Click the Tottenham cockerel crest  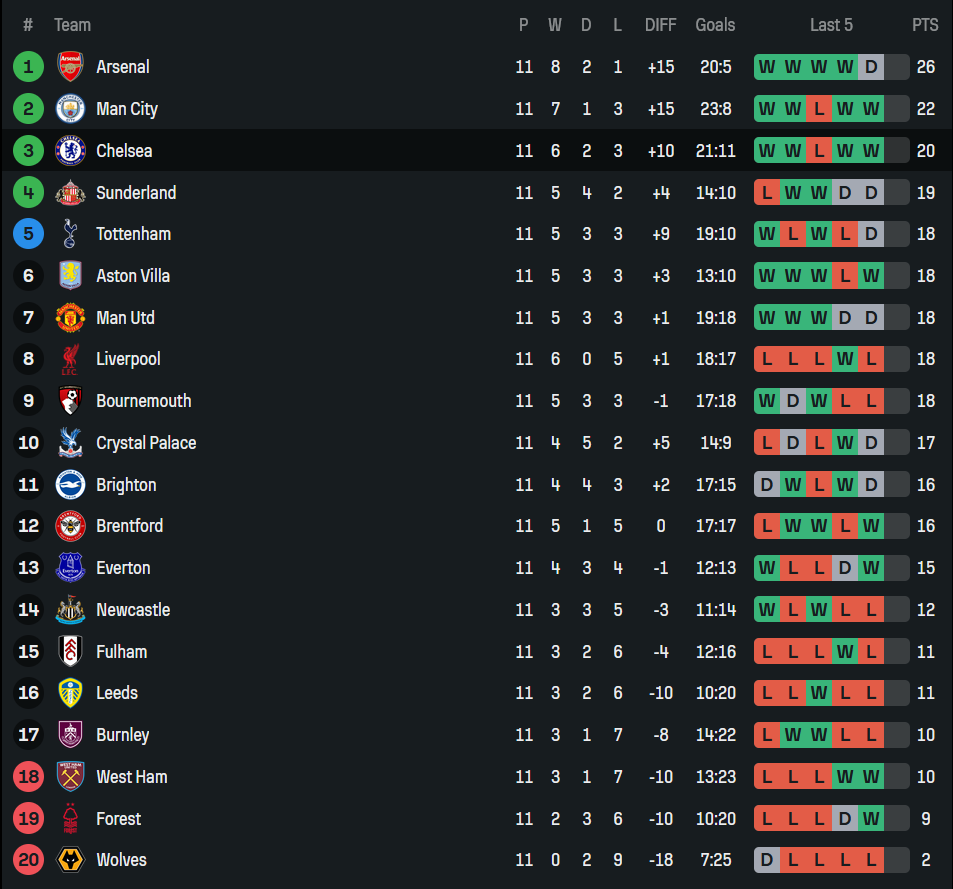(71, 234)
